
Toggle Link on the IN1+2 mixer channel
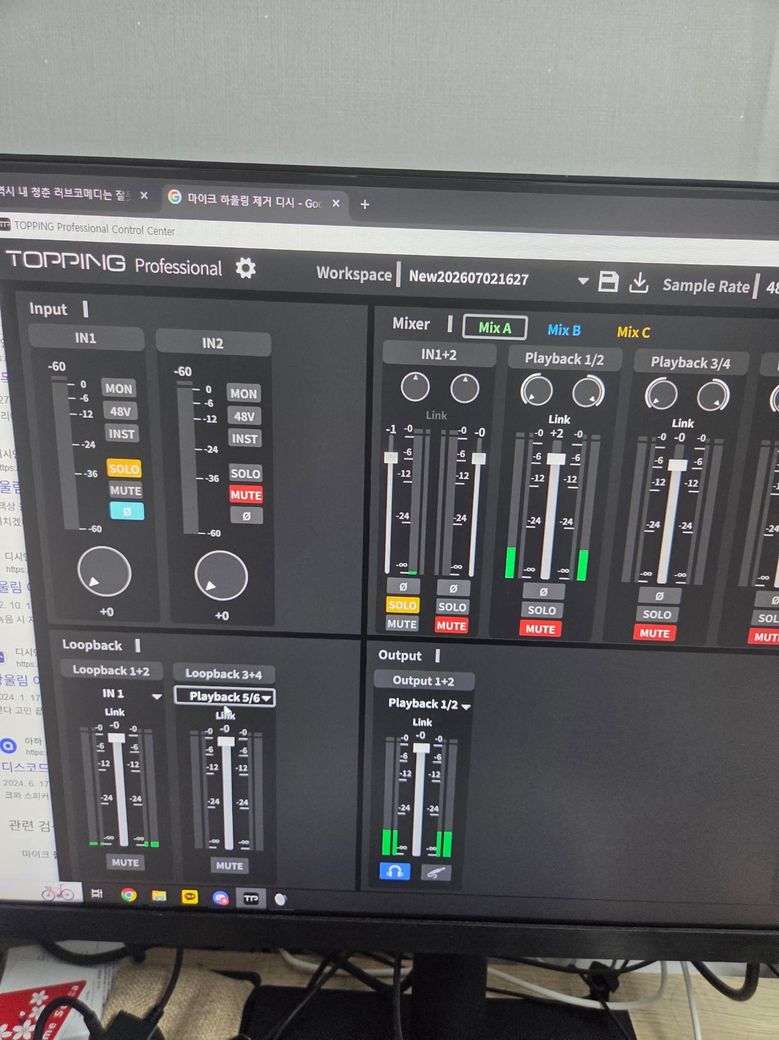(x=436, y=415)
